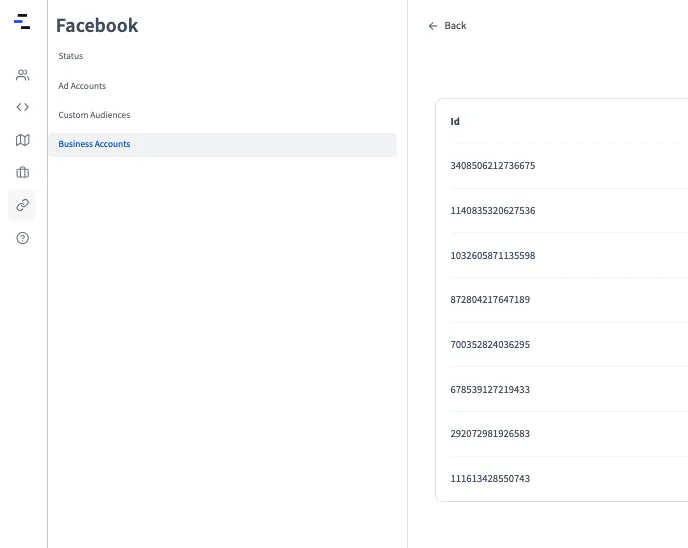Open the users section icon in sidebar
Viewport: 688px width, 548px height.
[22, 75]
